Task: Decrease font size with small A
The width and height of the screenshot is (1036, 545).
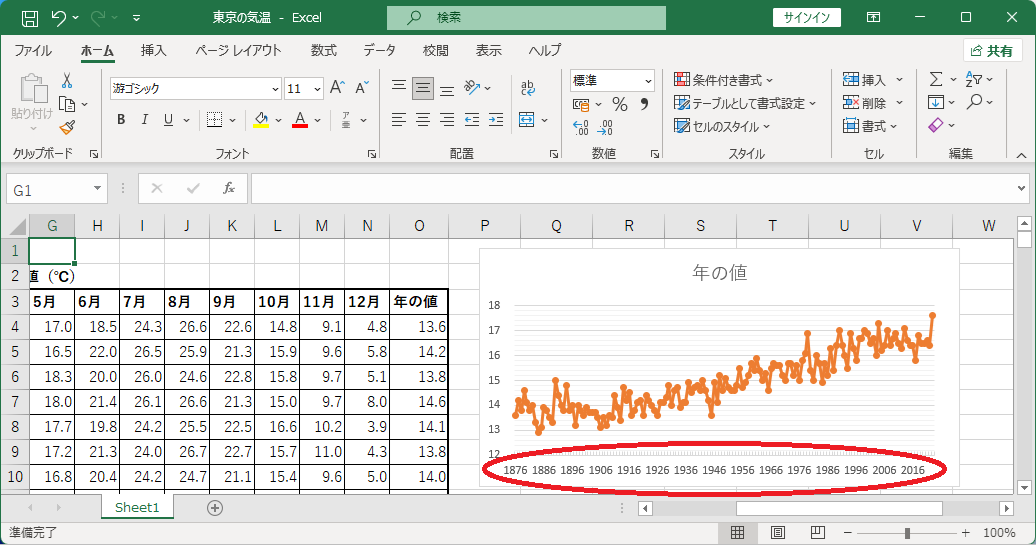Action: (361, 88)
